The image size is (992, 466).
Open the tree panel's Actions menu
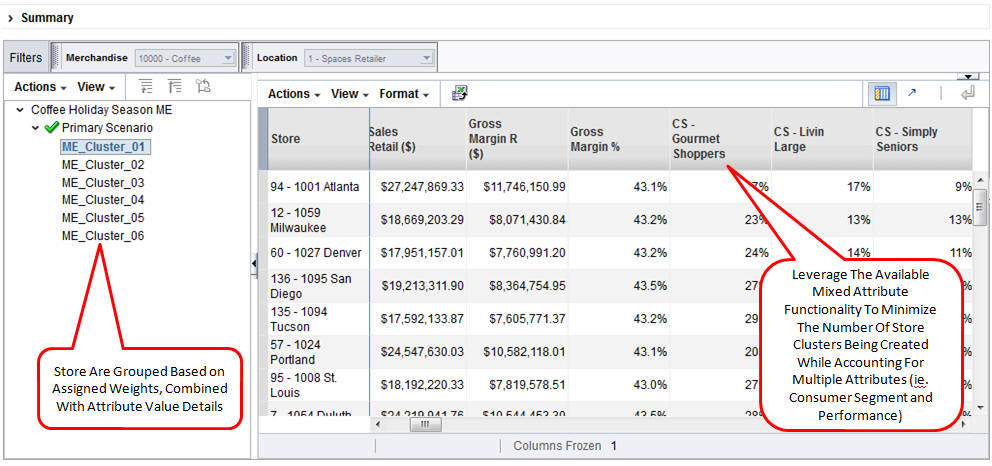[x=40, y=87]
